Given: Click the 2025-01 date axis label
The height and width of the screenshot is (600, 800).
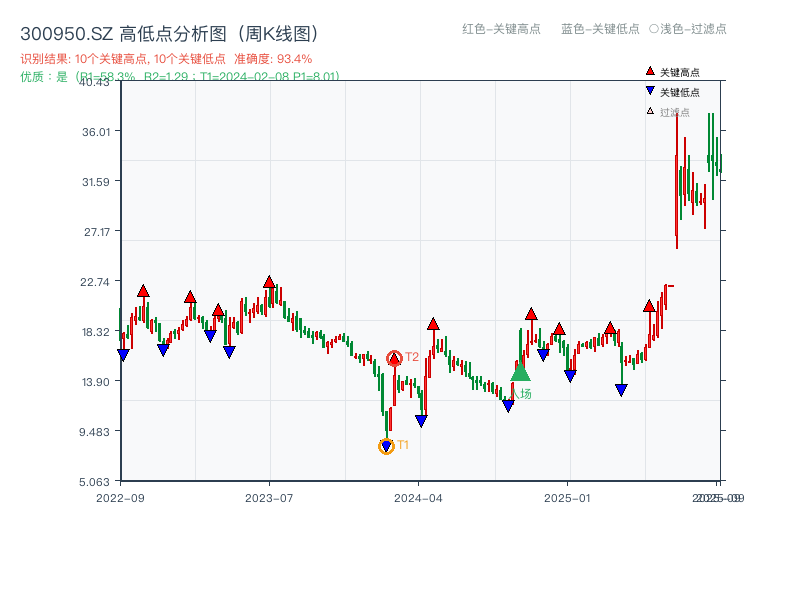Looking at the screenshot, I should [567, 498].
